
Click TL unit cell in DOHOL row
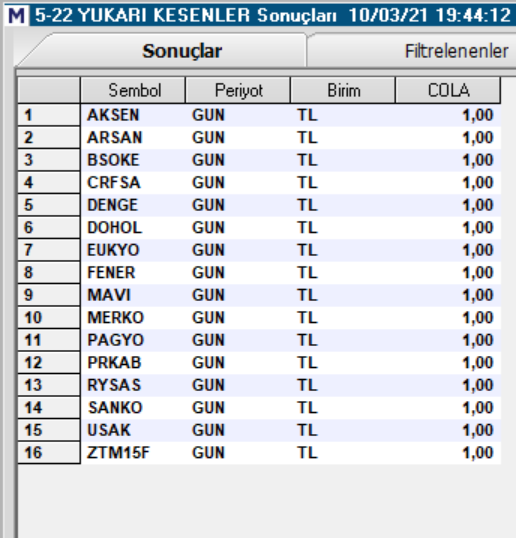pos(343,227)
